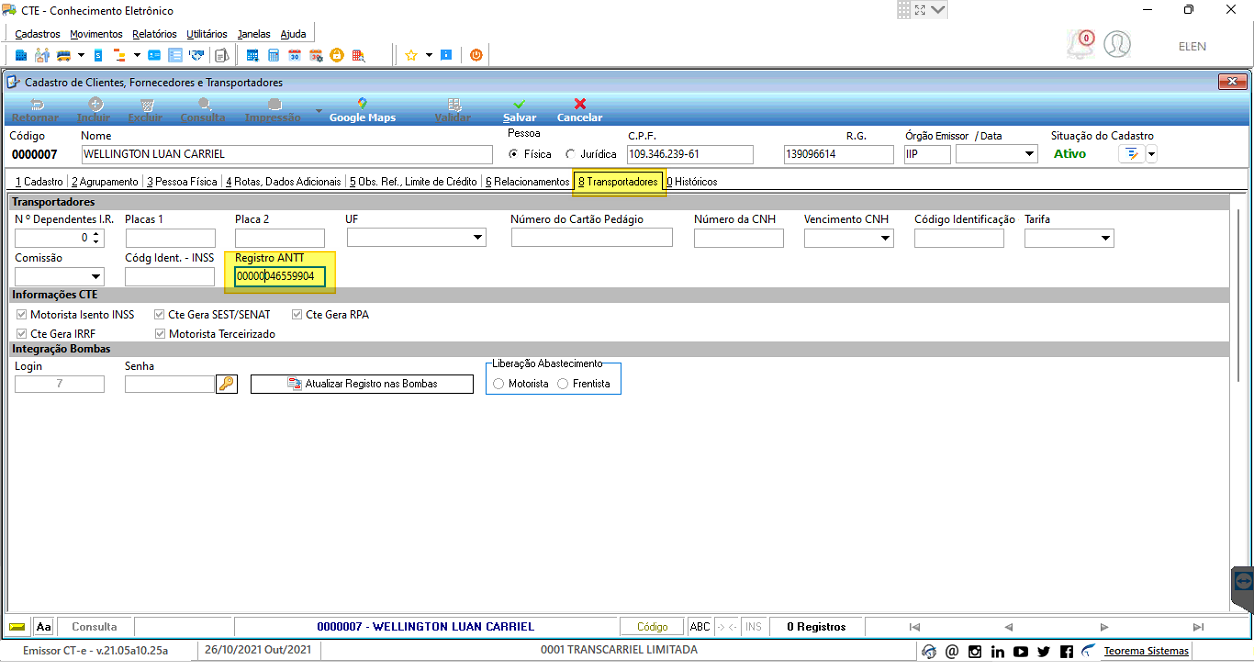Click the orange power icon in toolbar

[476, 55]
